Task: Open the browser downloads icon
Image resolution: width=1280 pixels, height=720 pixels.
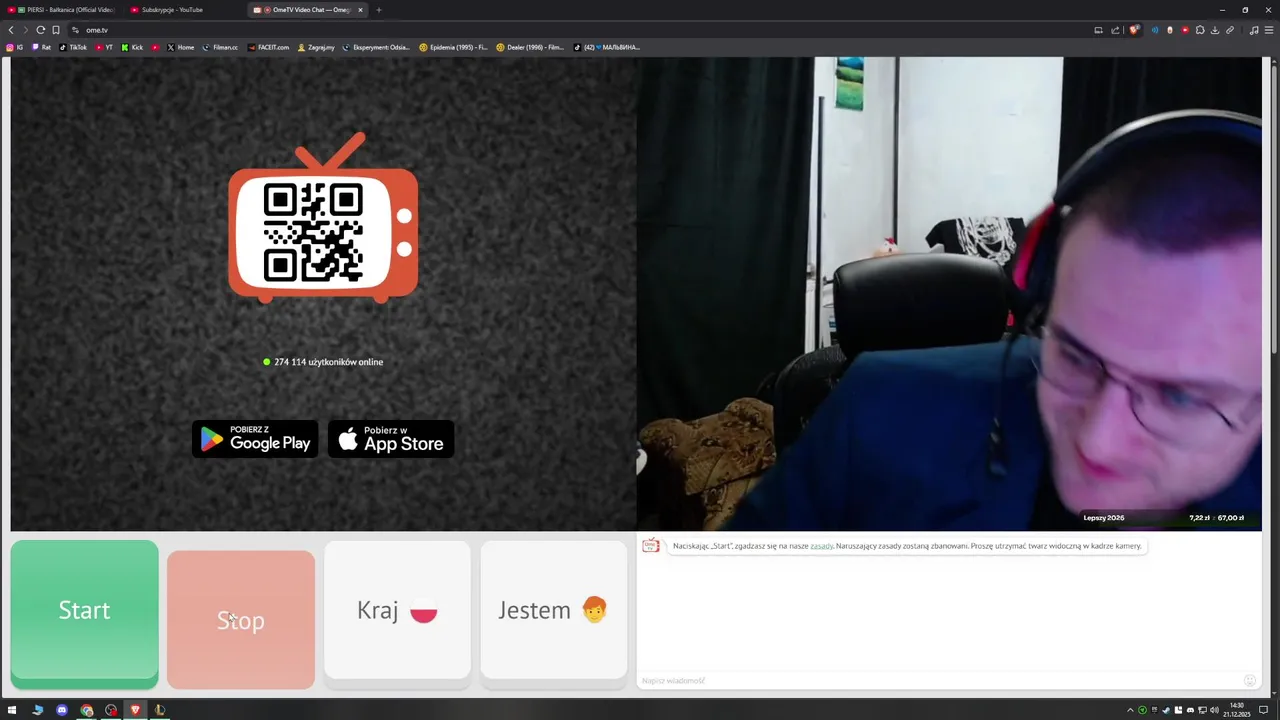Action: (x=1215, y=30)
